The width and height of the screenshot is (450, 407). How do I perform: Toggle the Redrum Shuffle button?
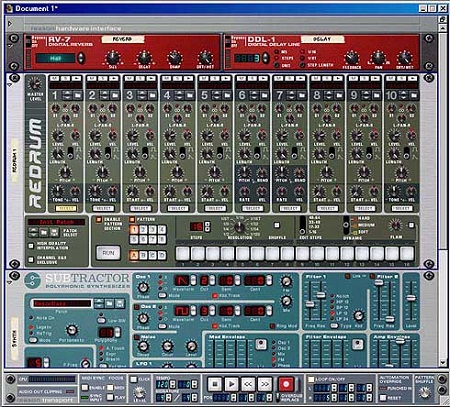(277, 225)
